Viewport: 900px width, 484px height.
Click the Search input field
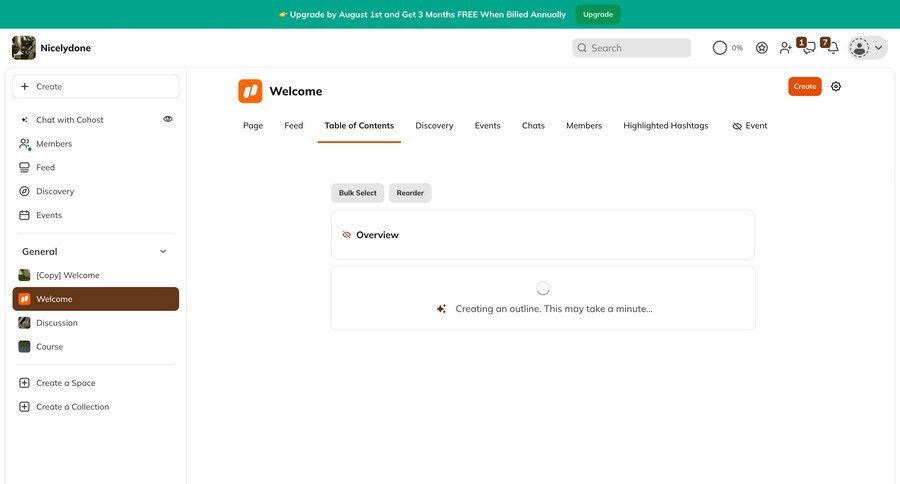tap(631, 48)
